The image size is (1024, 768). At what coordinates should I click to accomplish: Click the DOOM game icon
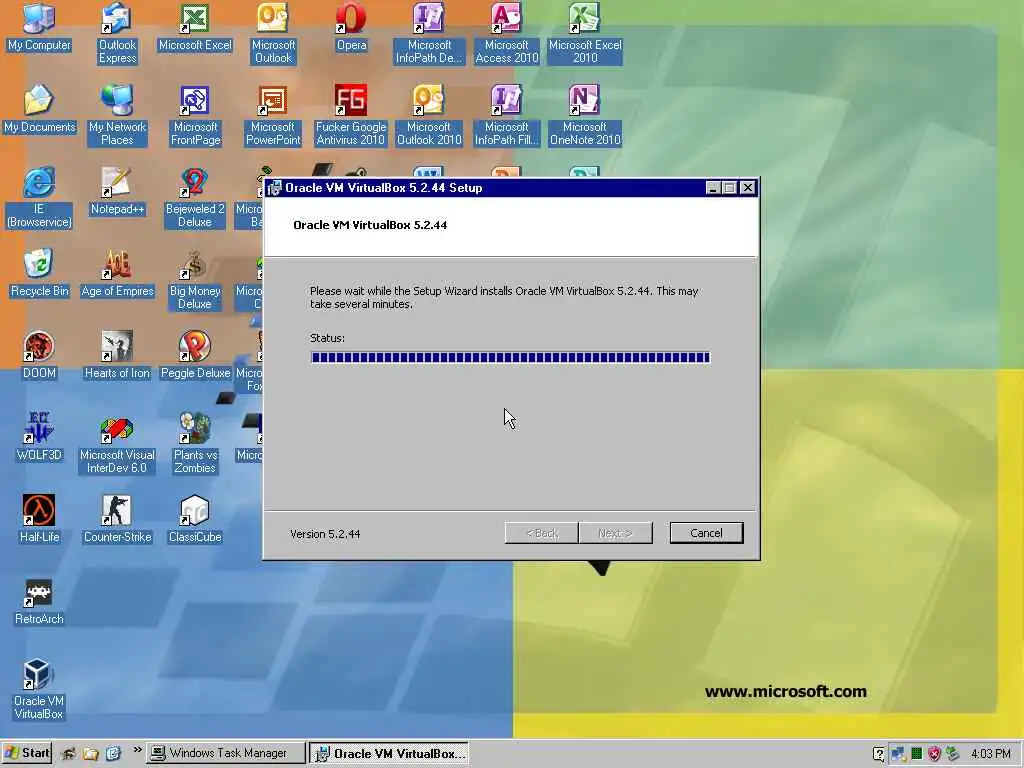pyautogui.click(x=39, y=355)
